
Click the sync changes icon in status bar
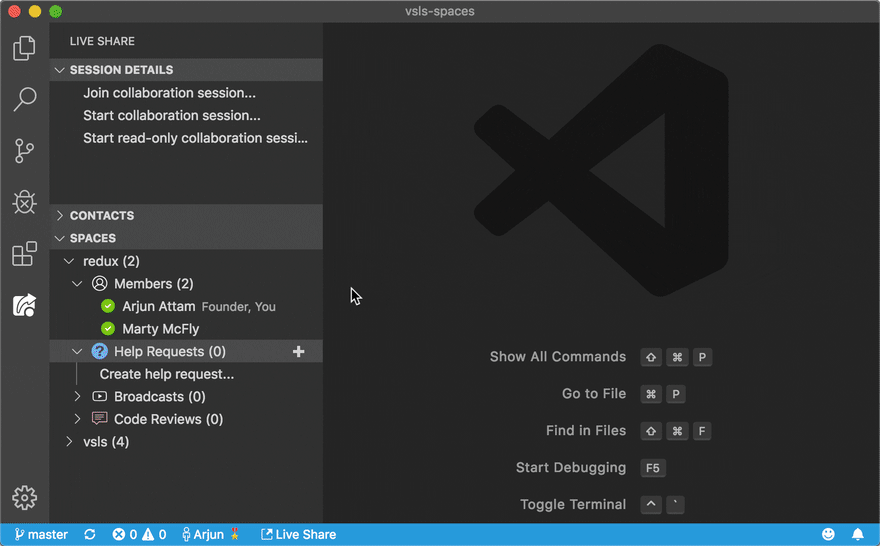[90, 535]
